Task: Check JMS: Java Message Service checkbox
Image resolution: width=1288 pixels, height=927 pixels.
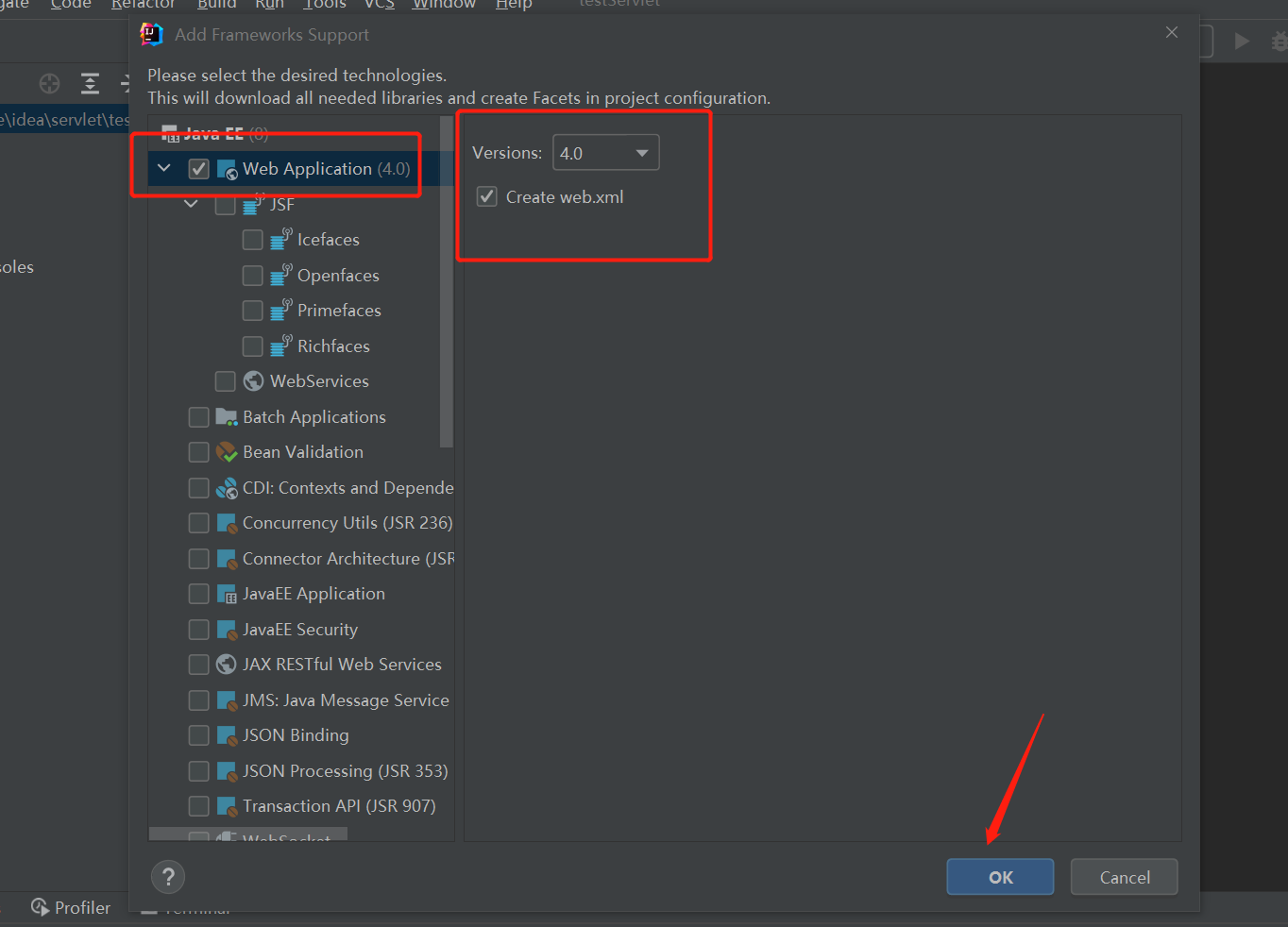Action: coord(199,700)
